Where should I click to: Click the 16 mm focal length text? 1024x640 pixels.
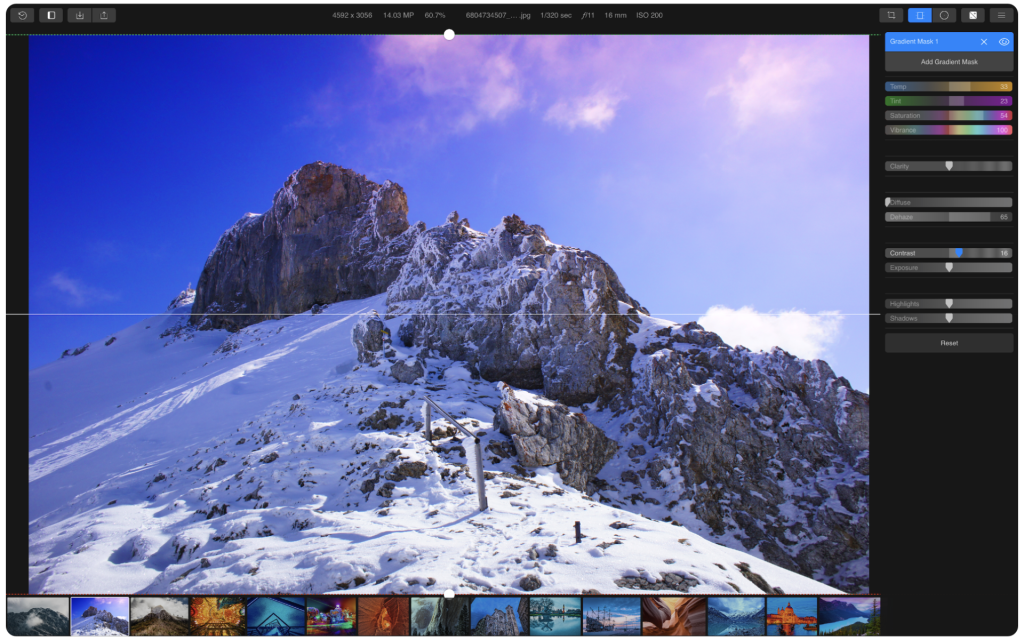(x=615, y=15)
